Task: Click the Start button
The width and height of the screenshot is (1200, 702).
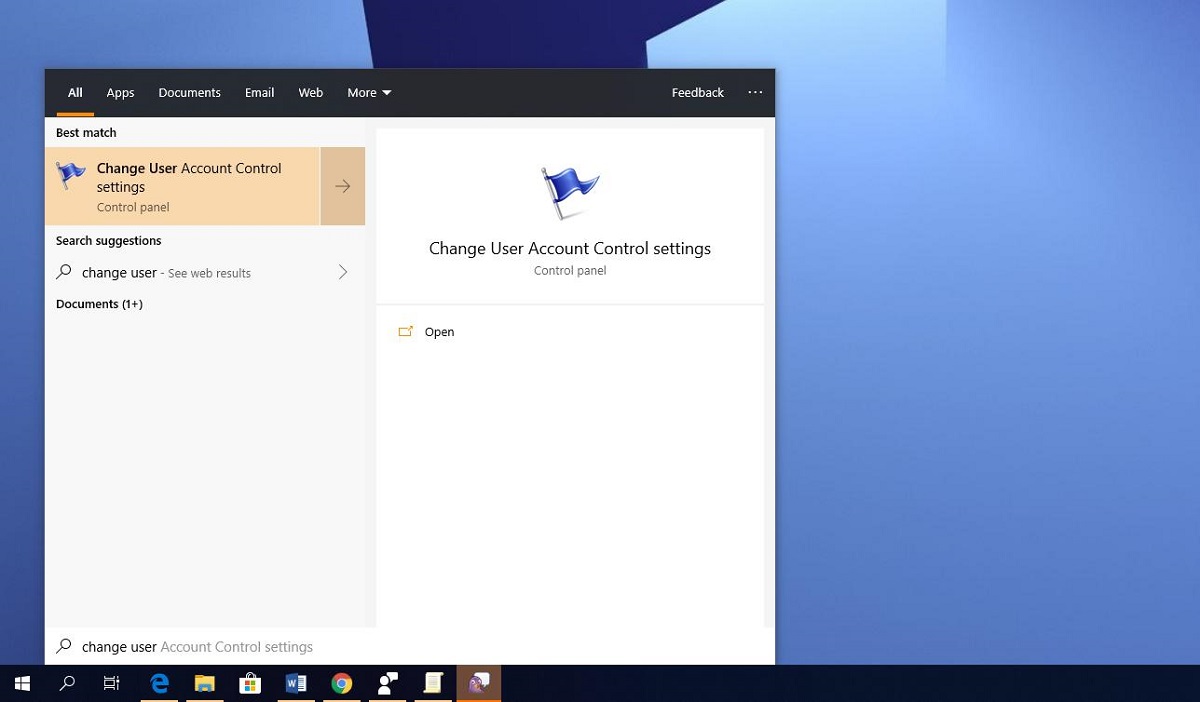Action: (21, 683)
